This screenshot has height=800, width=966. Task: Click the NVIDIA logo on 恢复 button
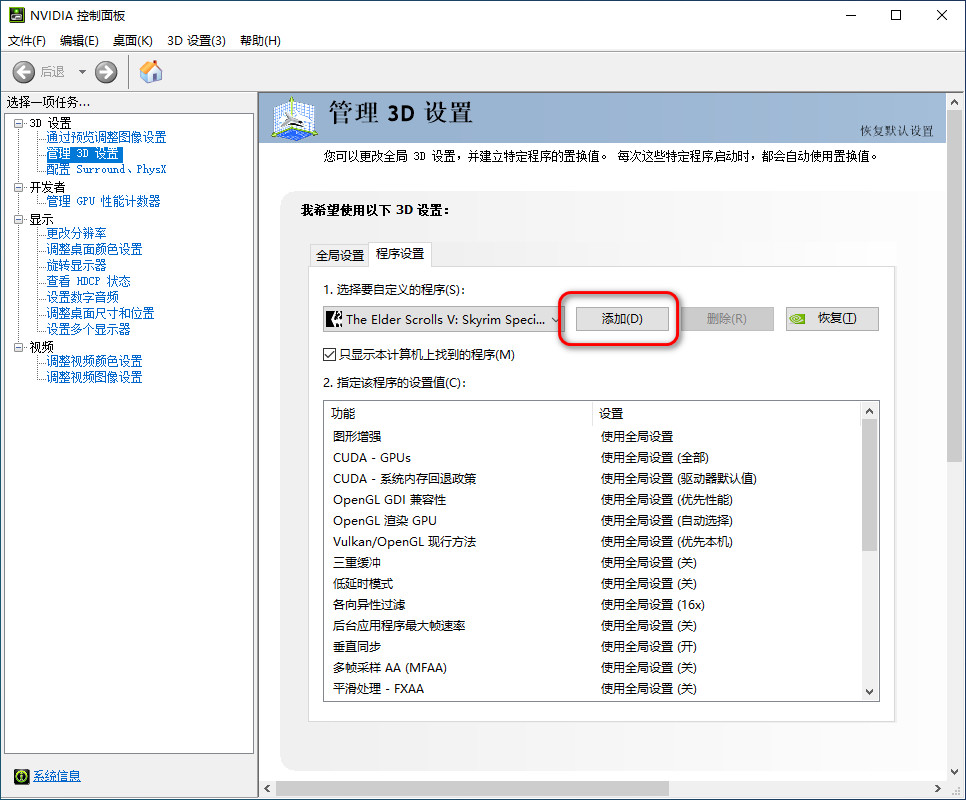798,319
